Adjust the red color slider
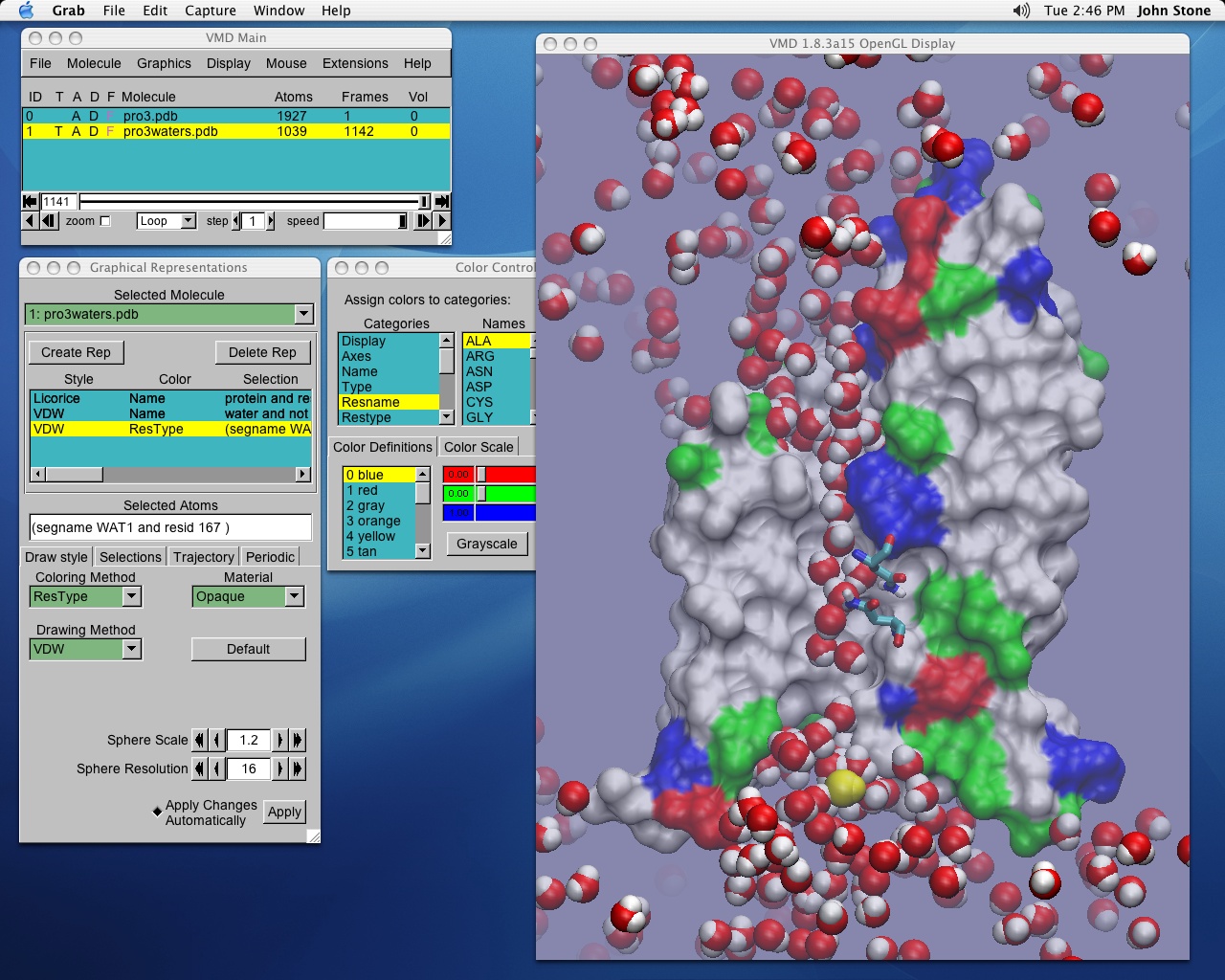Image resolution: width=1225 pixels, height=980 pixels. [x=482, y=475]
